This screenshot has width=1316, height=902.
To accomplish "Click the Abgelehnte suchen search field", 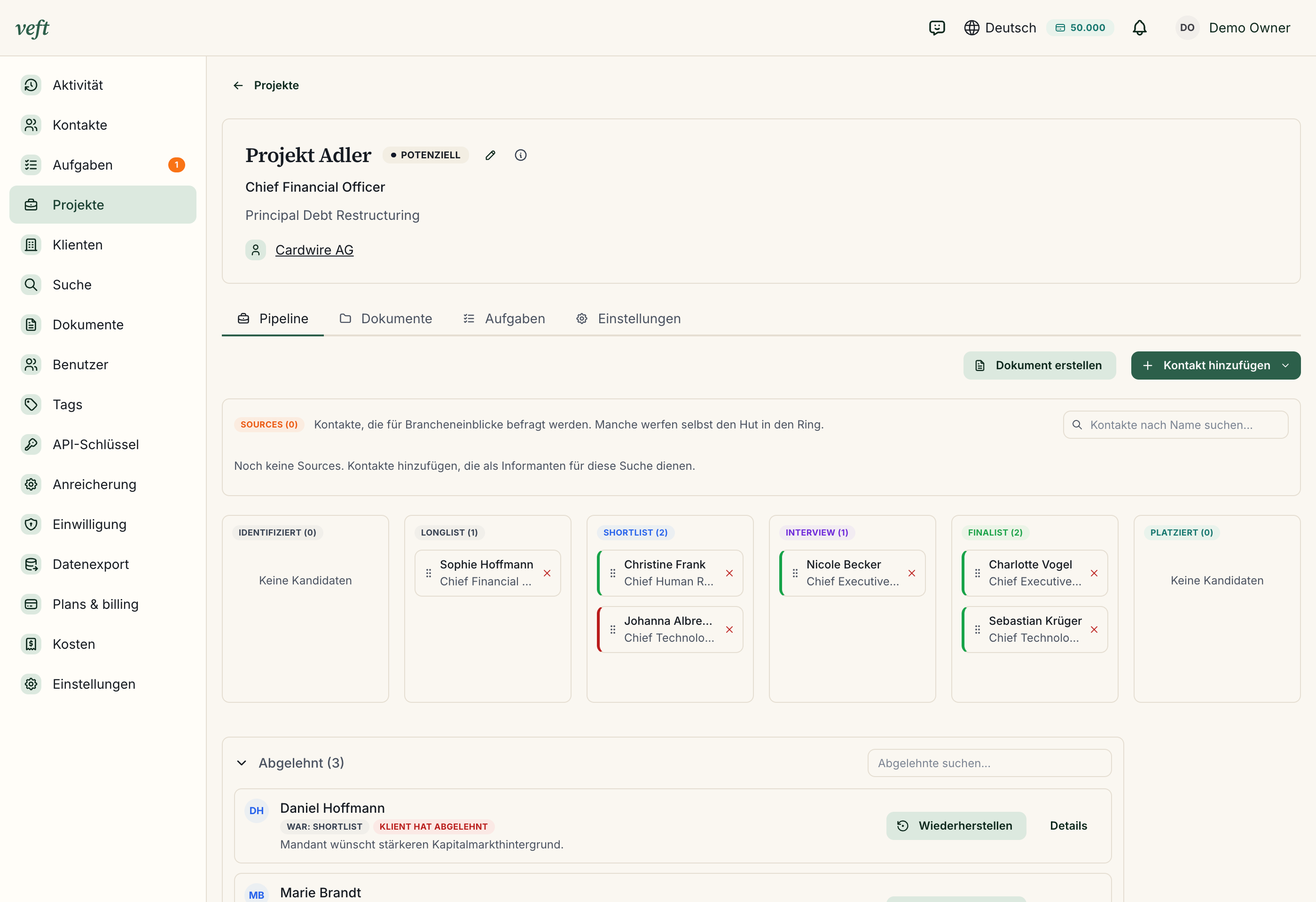I will [x=989, y=763].
